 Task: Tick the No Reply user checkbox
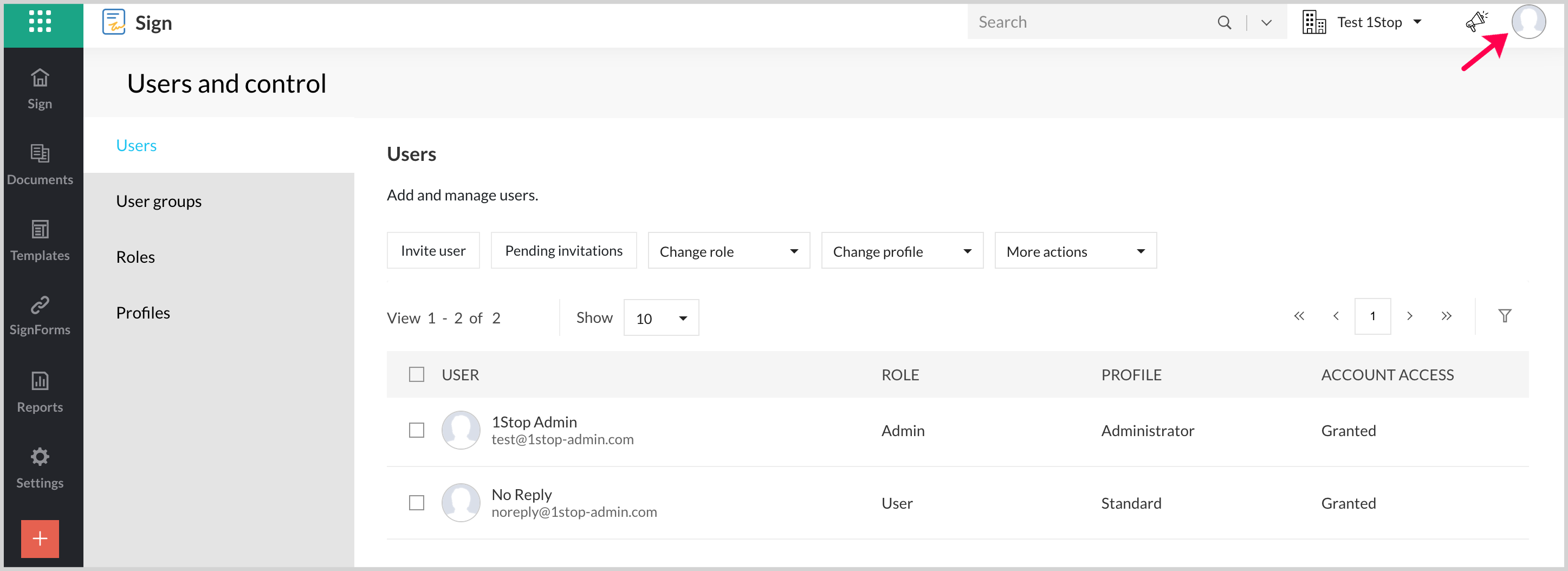pyautogui.click(x=416, y=503)
